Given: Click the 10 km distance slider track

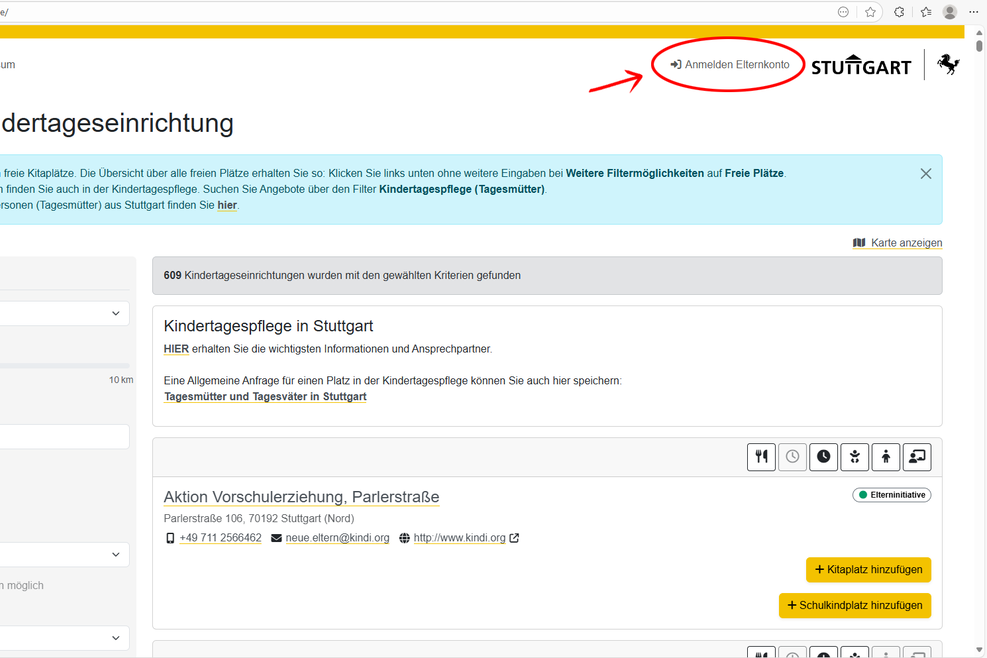Looking at the screenshot, I should pyautogui.click(x=64, y=366).
